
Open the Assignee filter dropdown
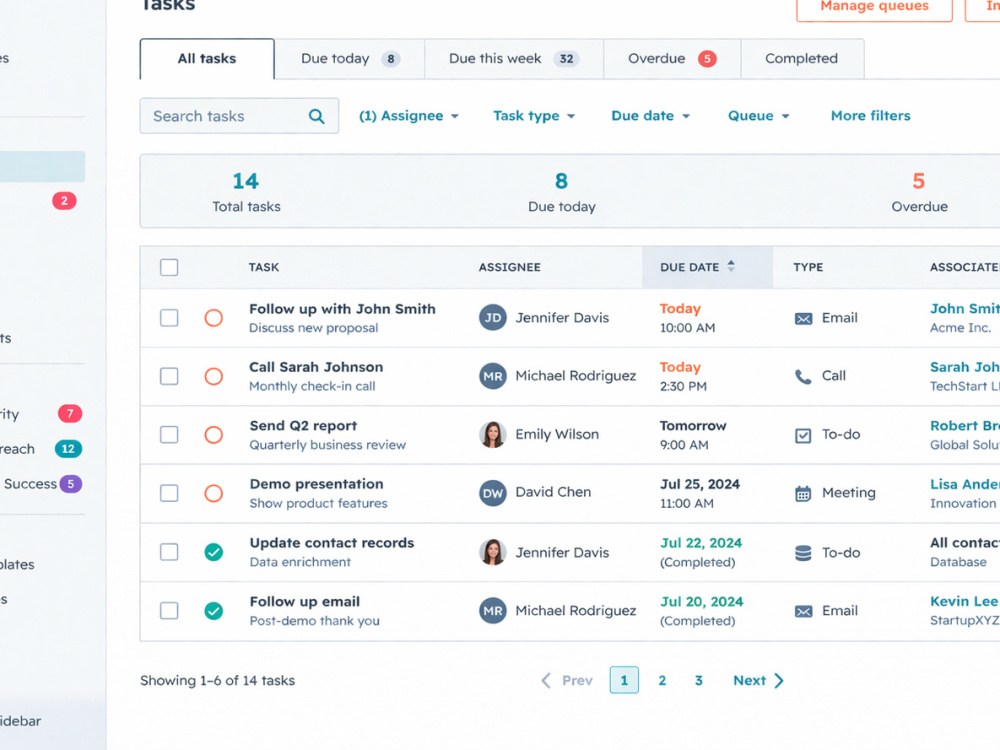tap(409, 116)
